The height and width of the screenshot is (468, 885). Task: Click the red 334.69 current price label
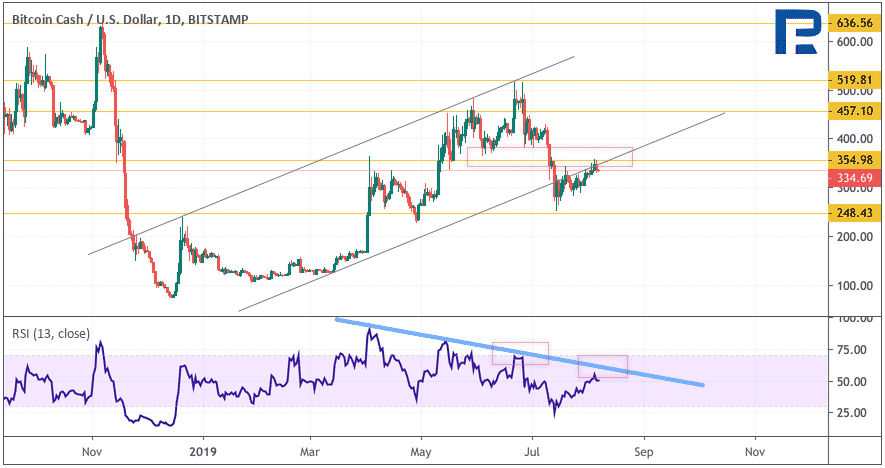[855, 178]
